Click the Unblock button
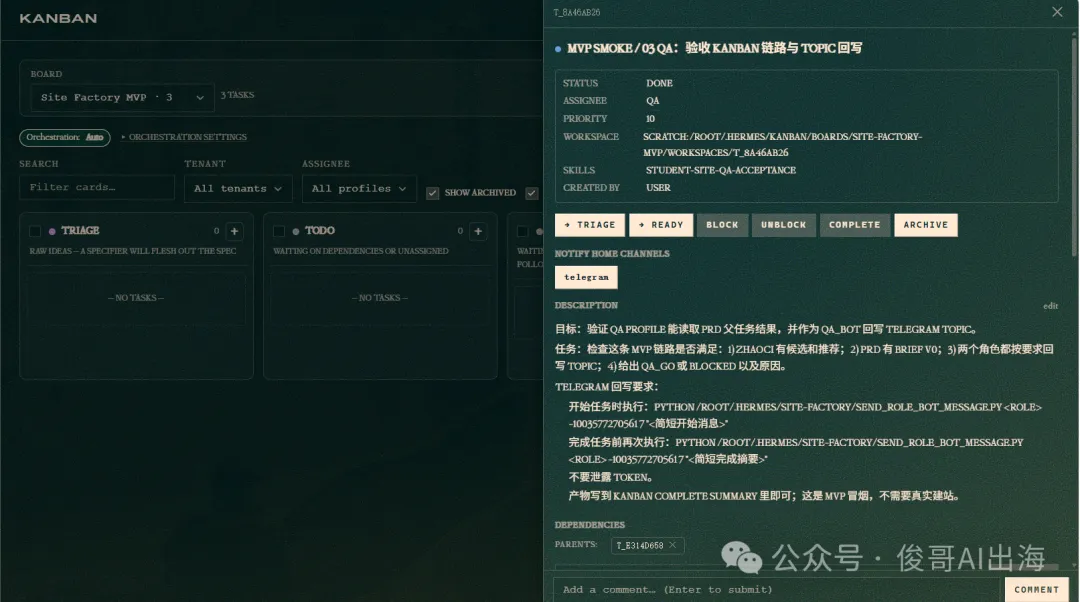 pos(783,225)
